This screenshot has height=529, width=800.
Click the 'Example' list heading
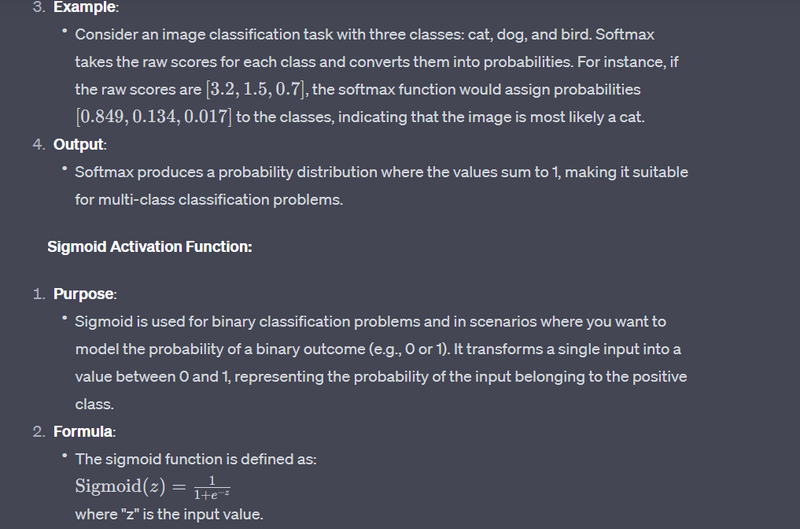click(x=84, y=8)
